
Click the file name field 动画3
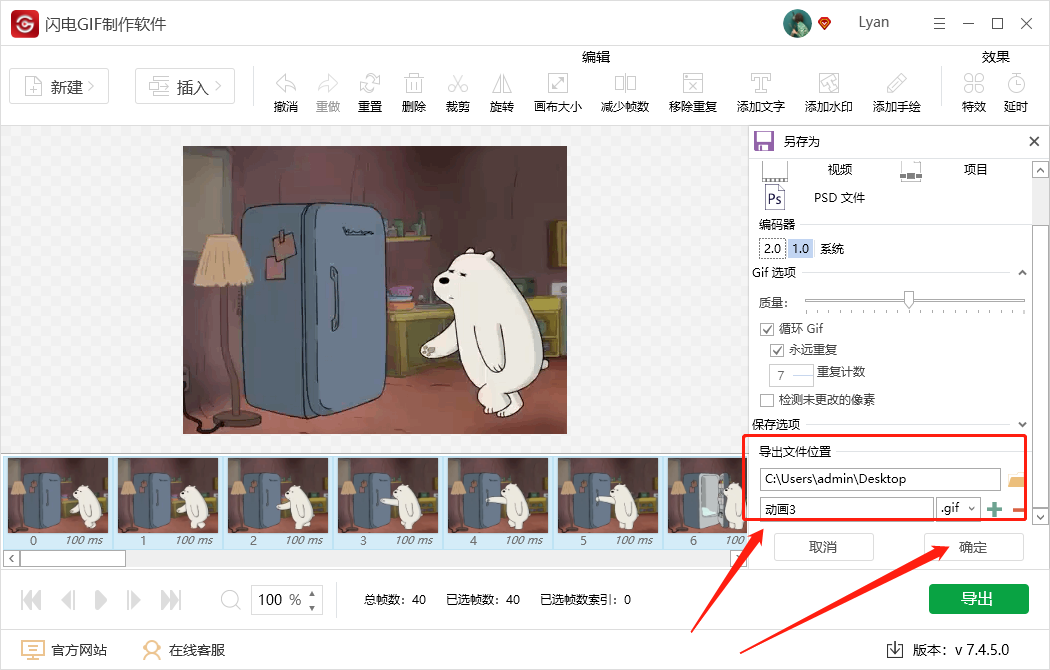[x=846, y=509]
